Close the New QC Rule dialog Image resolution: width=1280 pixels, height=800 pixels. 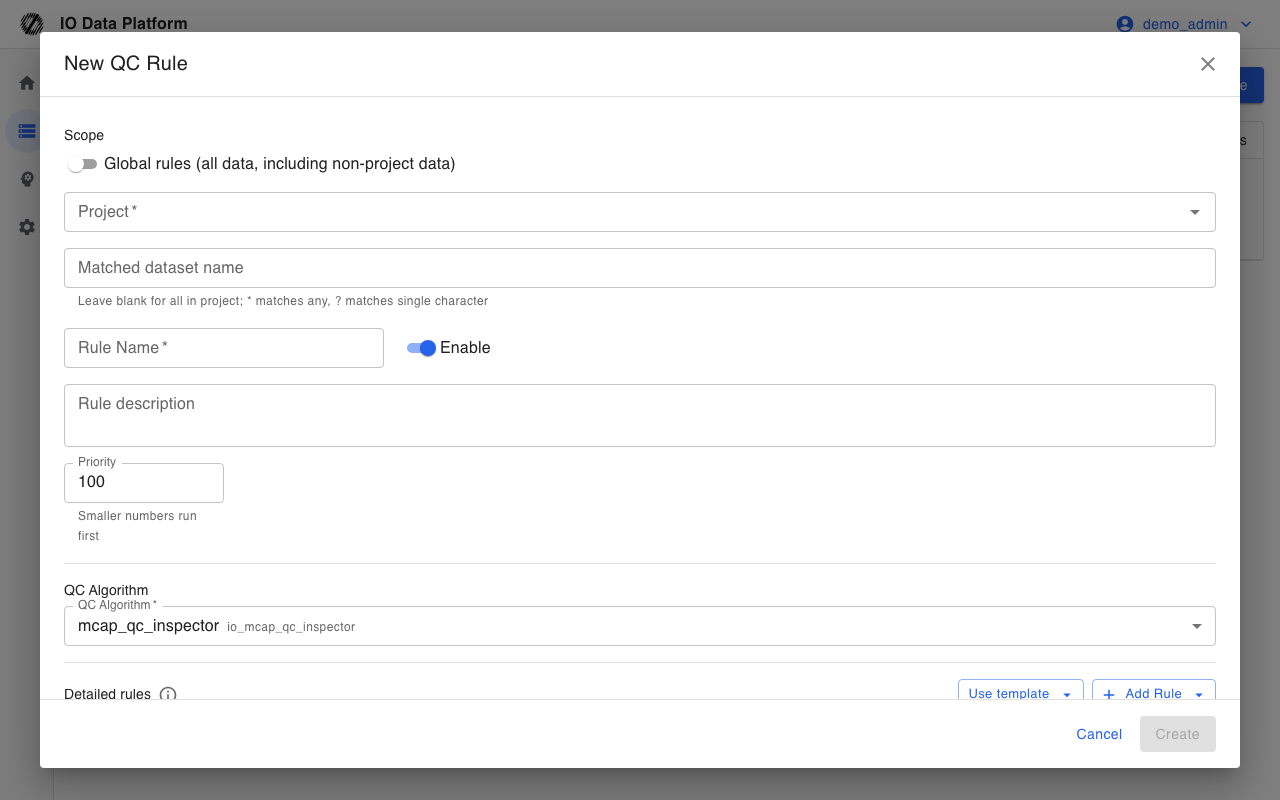(1208, 64)
